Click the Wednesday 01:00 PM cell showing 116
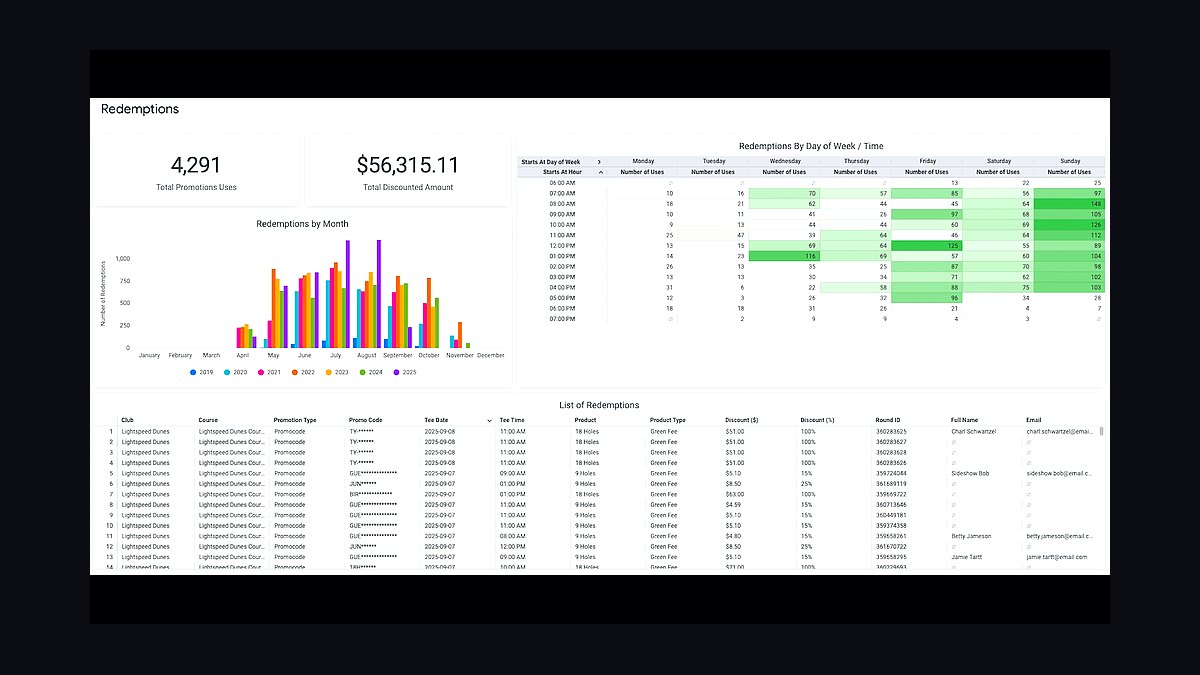Screen dimensions: 1200x675 click(785, 256)
